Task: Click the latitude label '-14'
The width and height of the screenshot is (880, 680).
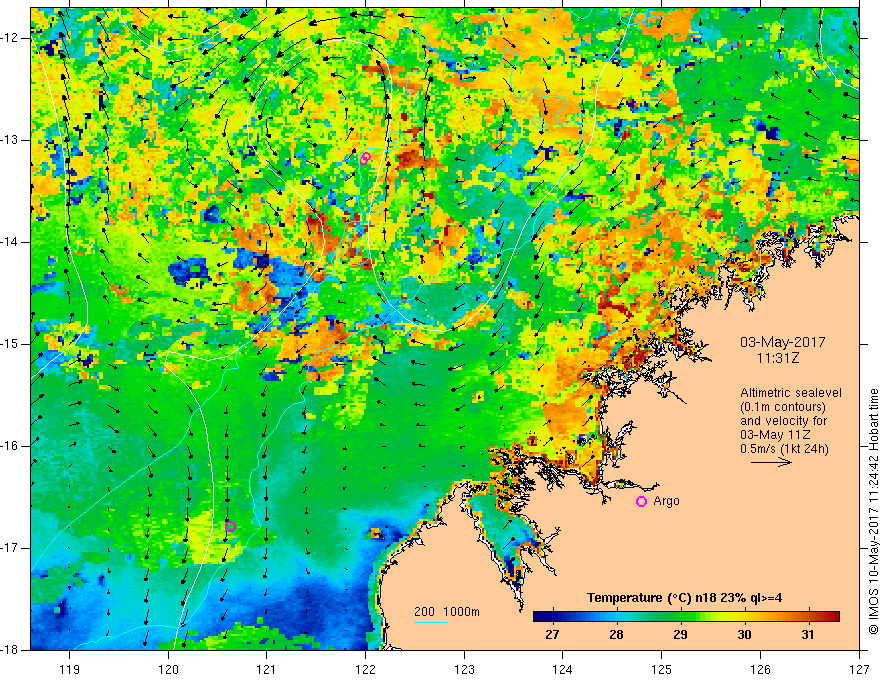Action: pos(10,242)
